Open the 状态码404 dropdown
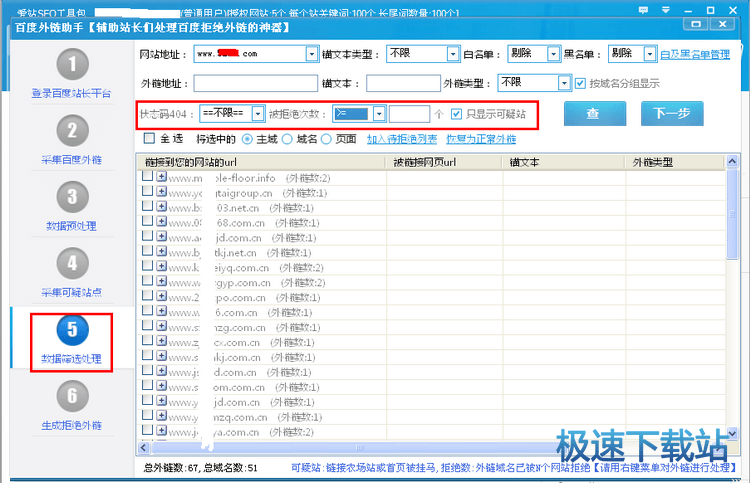Image resolution: width=750 pixels, height=483 pixels. pos(258,114)
